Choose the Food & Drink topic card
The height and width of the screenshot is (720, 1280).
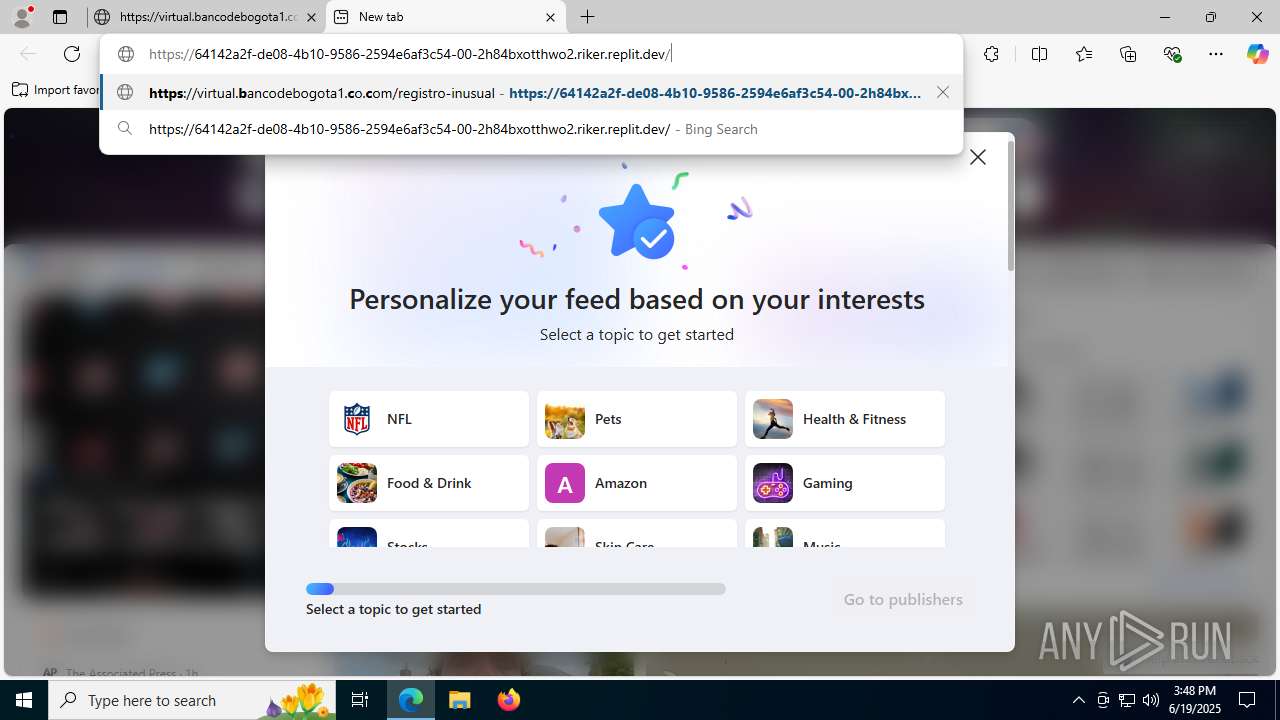[x=429, y=483]
